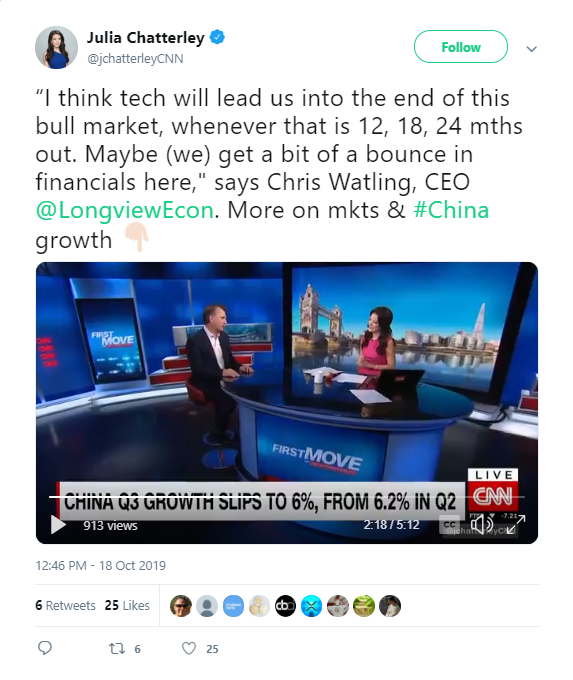Viewport: 573px width, 680px height.
Task: View the 6 Retweets list
Action: click(65, 605)
